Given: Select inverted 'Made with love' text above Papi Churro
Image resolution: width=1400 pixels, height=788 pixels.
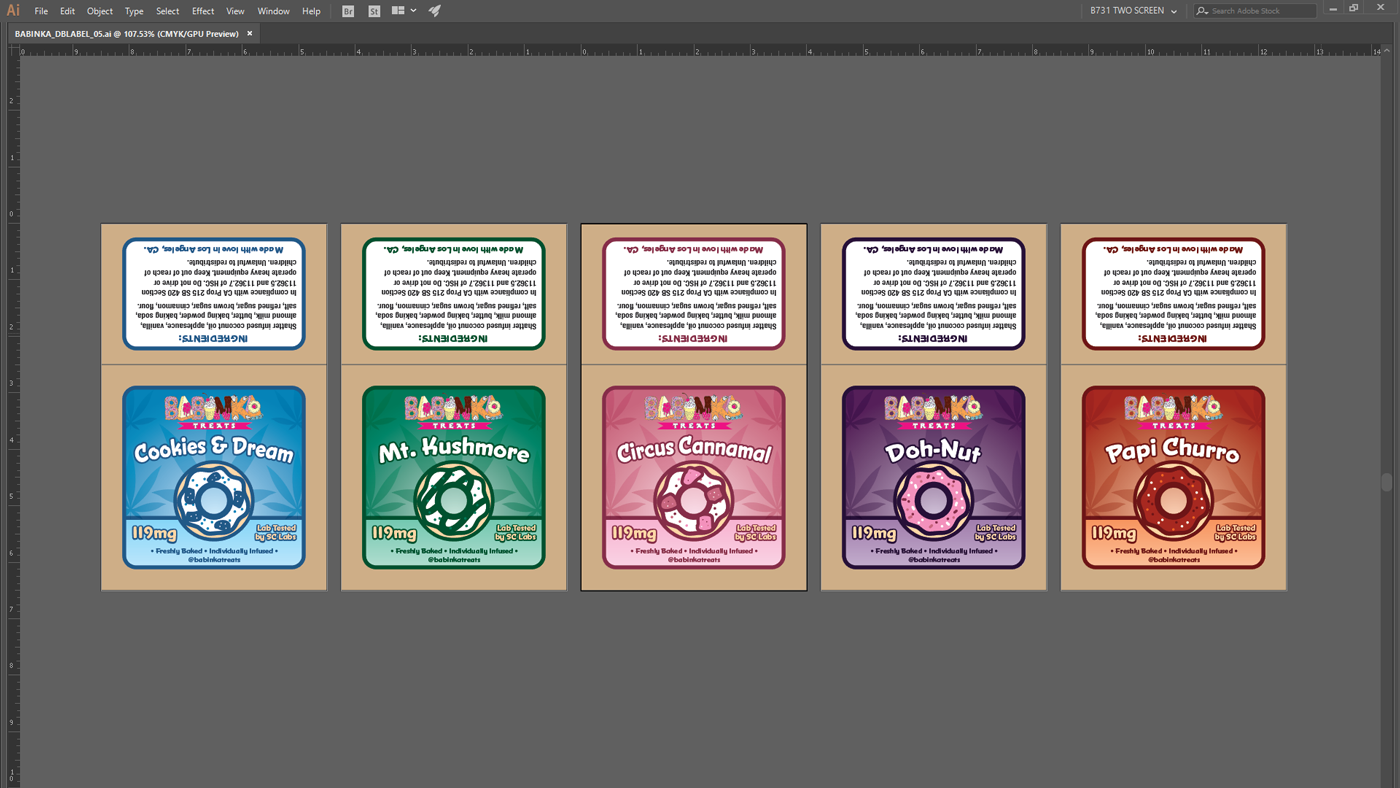Looking at the screenshot, I should tap(1174, 249).
